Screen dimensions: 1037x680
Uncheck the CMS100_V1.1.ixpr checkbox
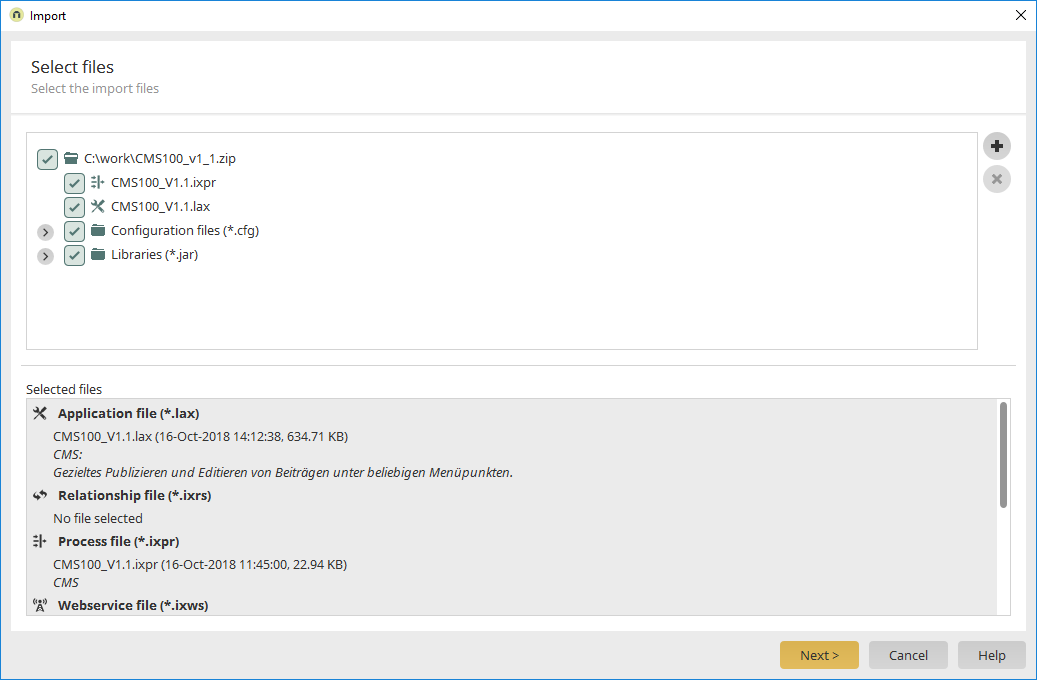point(74,183)
